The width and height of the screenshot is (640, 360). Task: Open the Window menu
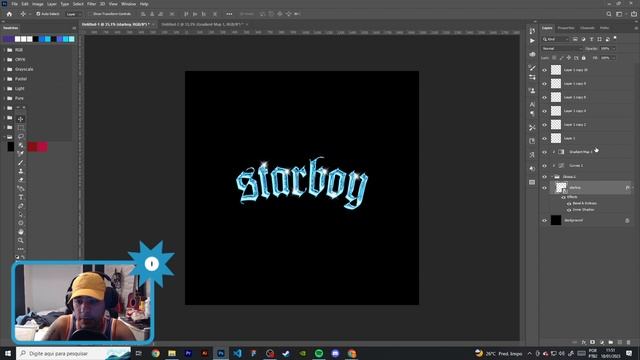click(128, 4)
